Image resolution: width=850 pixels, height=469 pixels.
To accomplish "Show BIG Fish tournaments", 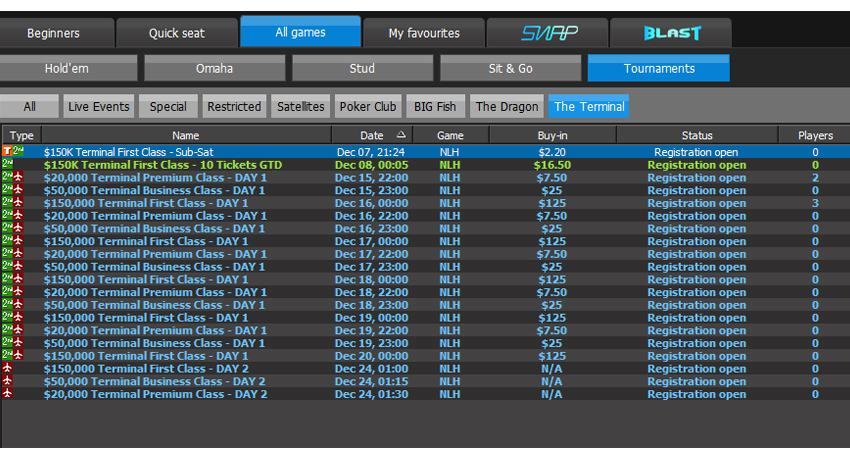I will pyautogui.click(x=436, y=107).
